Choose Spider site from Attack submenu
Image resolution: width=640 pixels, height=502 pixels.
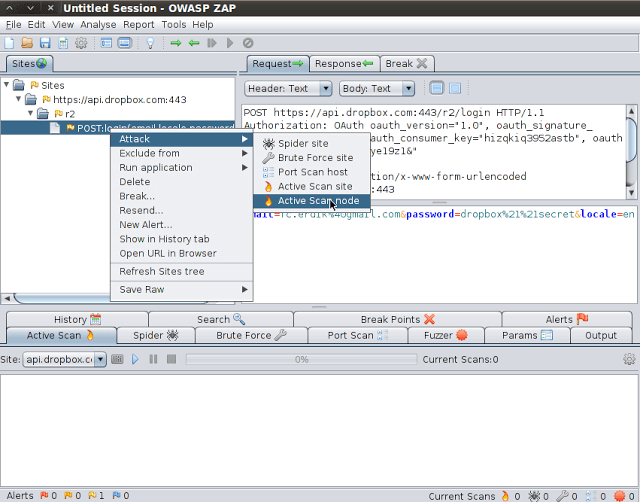coord(312,143)
